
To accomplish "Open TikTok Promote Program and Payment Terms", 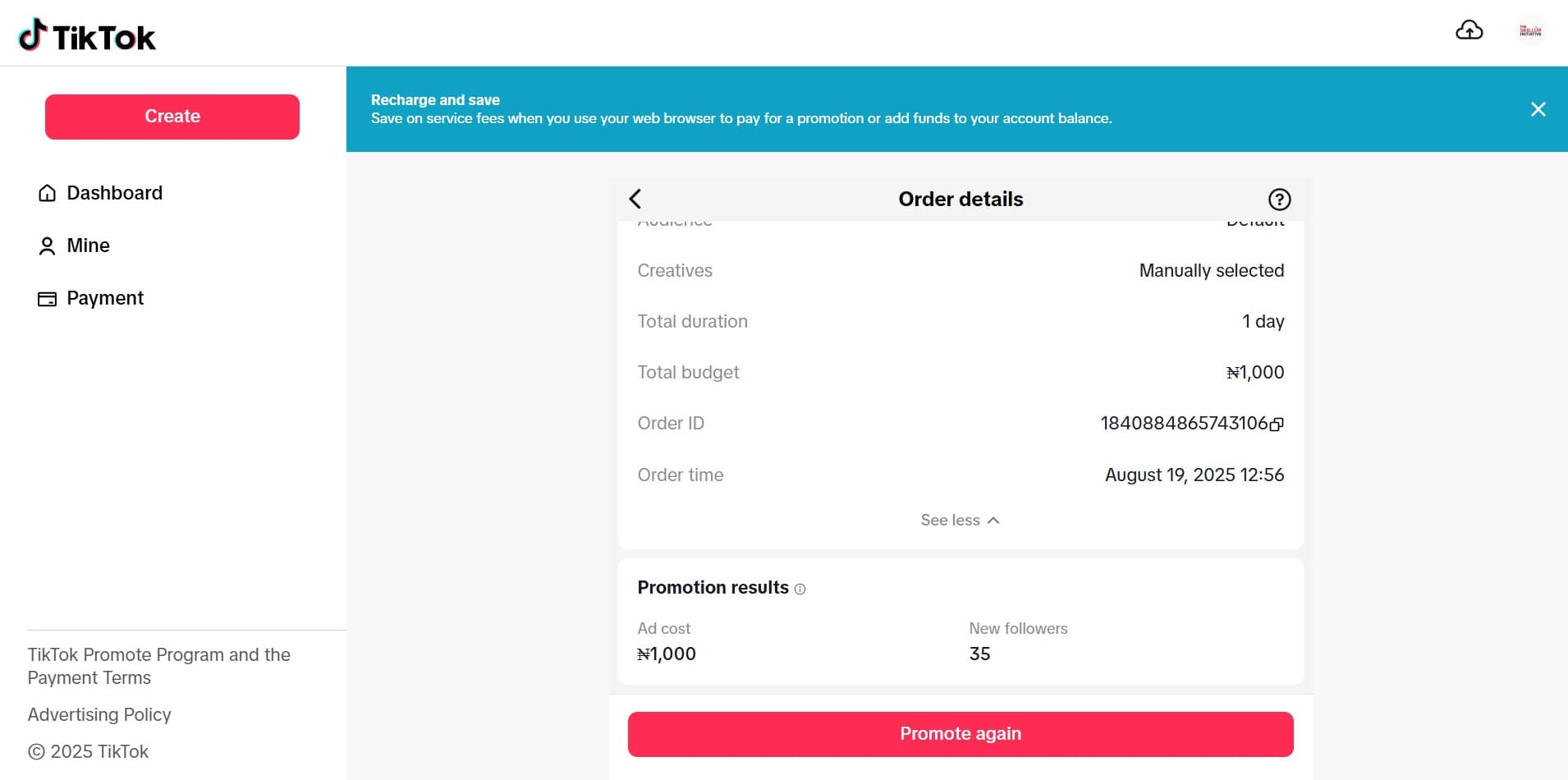I will coord(158,666).
